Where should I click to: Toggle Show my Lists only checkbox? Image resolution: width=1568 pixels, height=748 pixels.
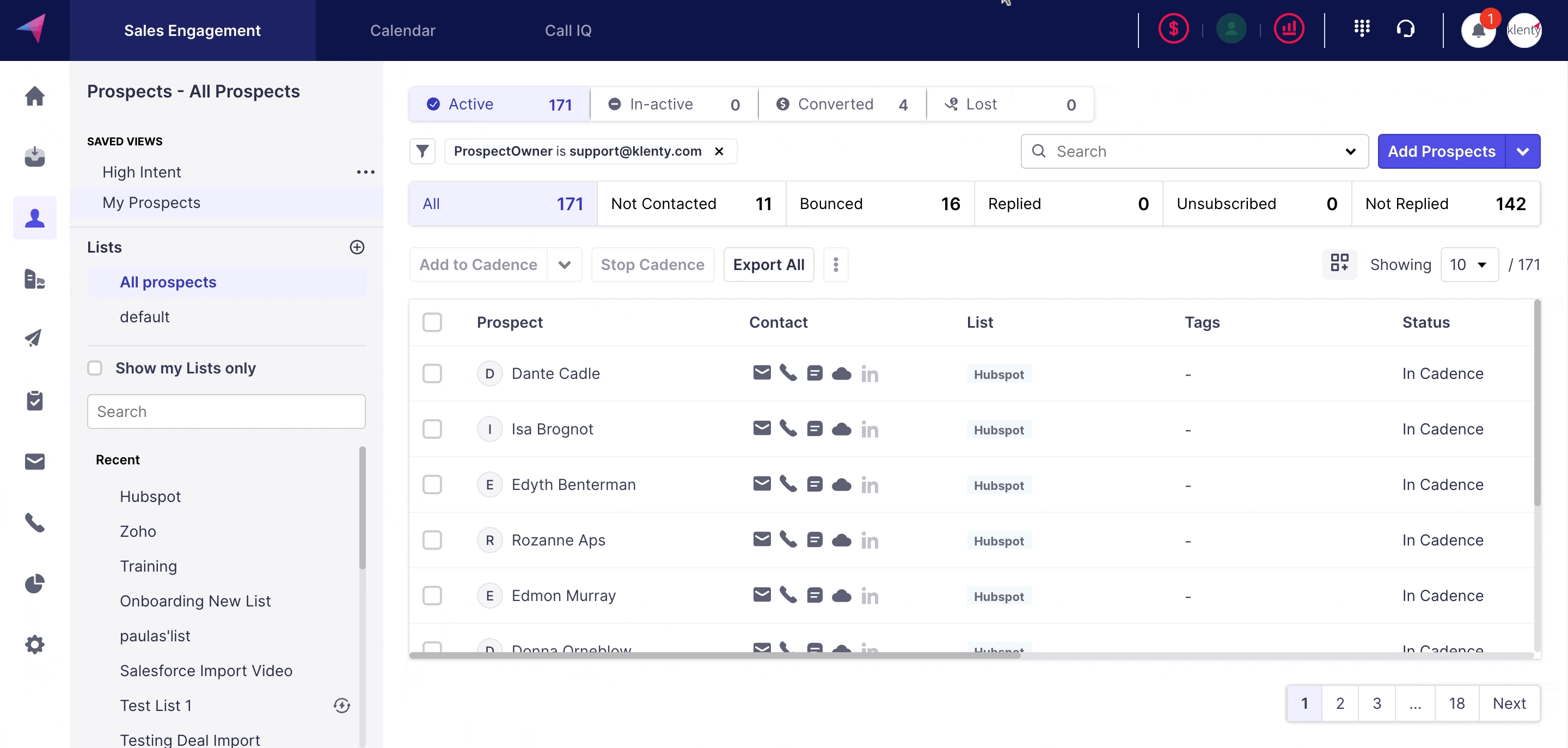click(x=95, y=368)
